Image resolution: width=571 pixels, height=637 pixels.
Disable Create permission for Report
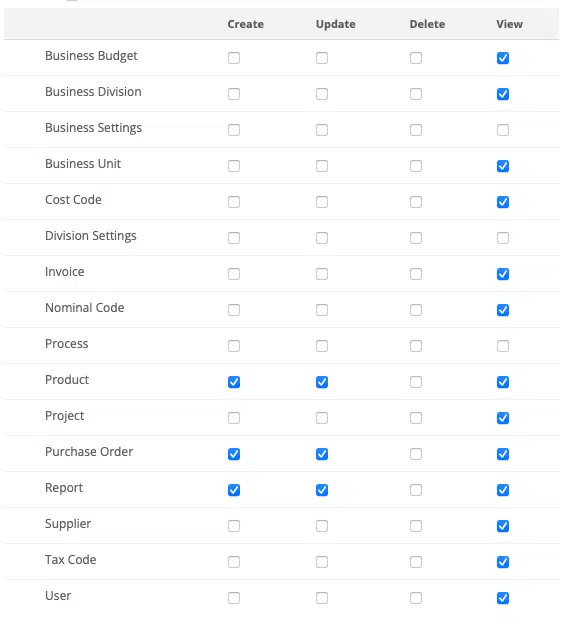coord(234,490)
